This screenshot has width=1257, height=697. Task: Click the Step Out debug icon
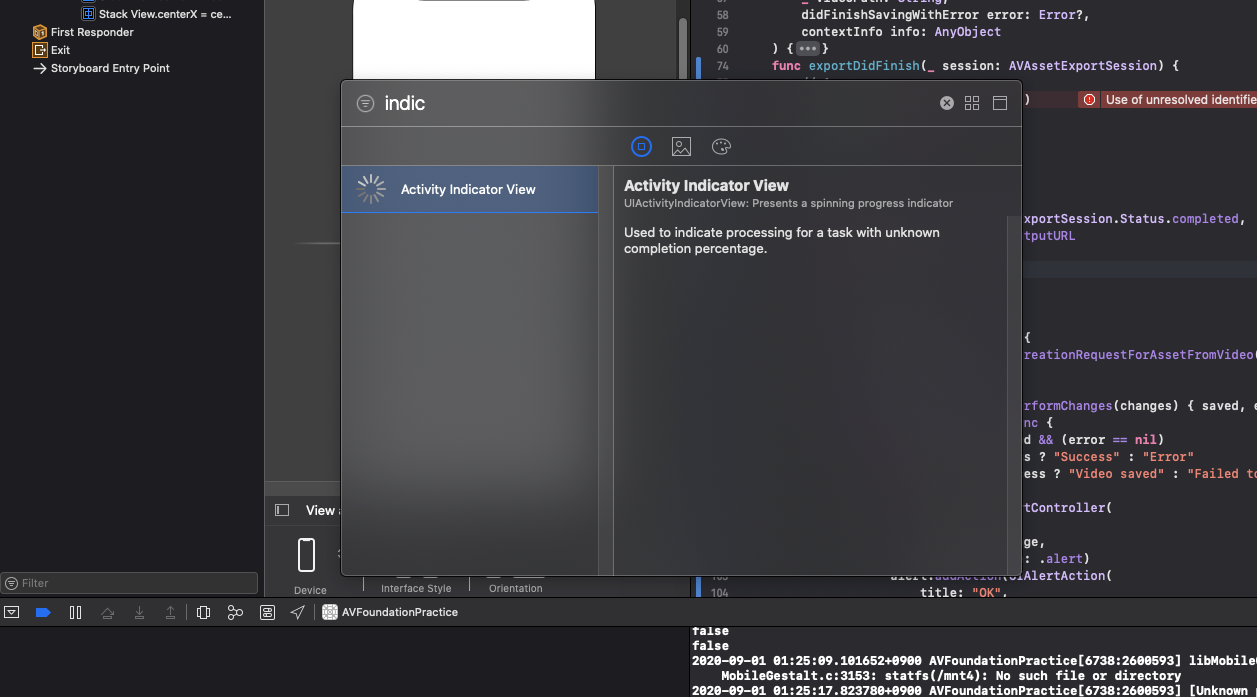click(171, 612)
